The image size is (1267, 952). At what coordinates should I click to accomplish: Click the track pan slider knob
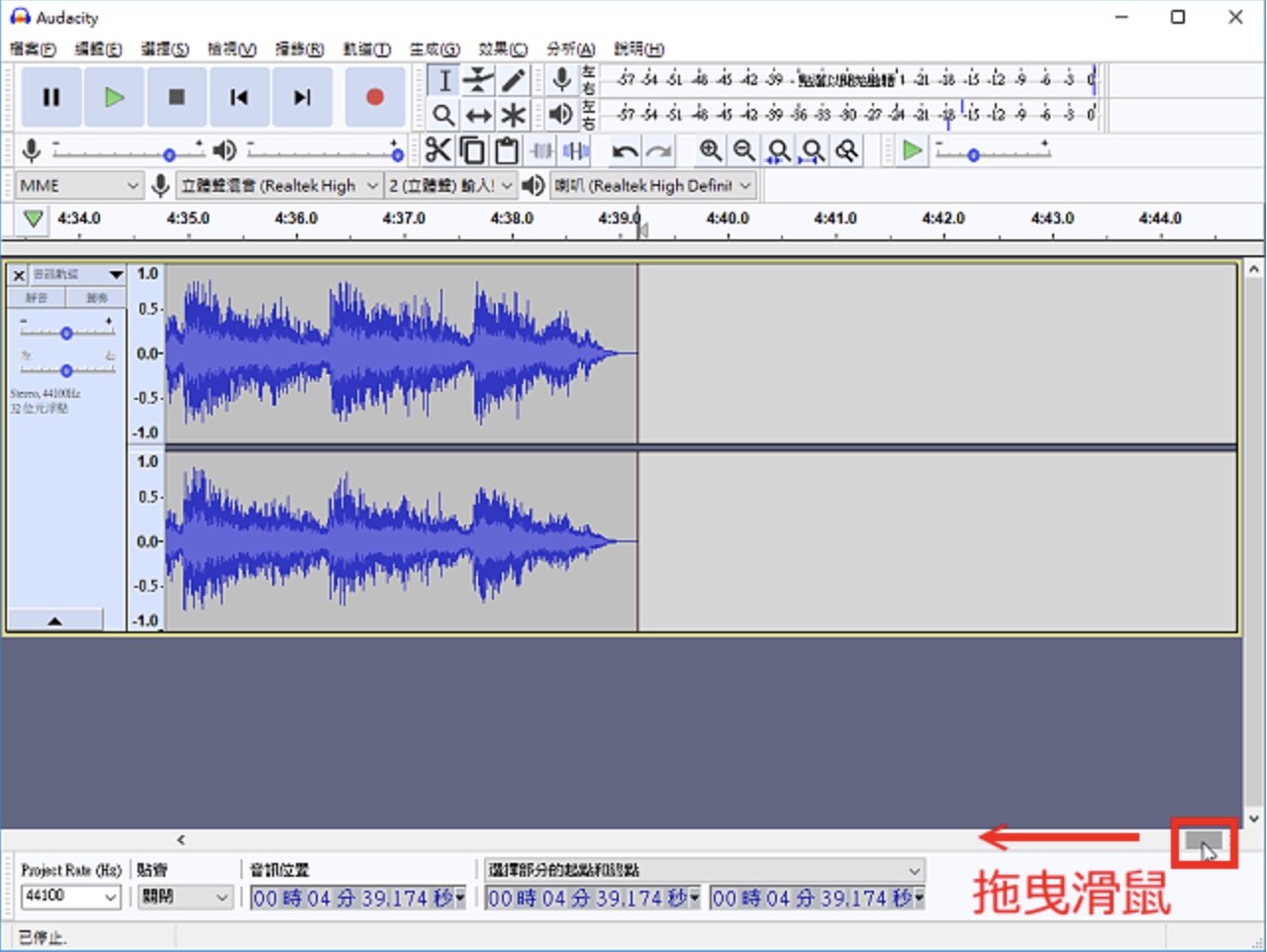66,370
